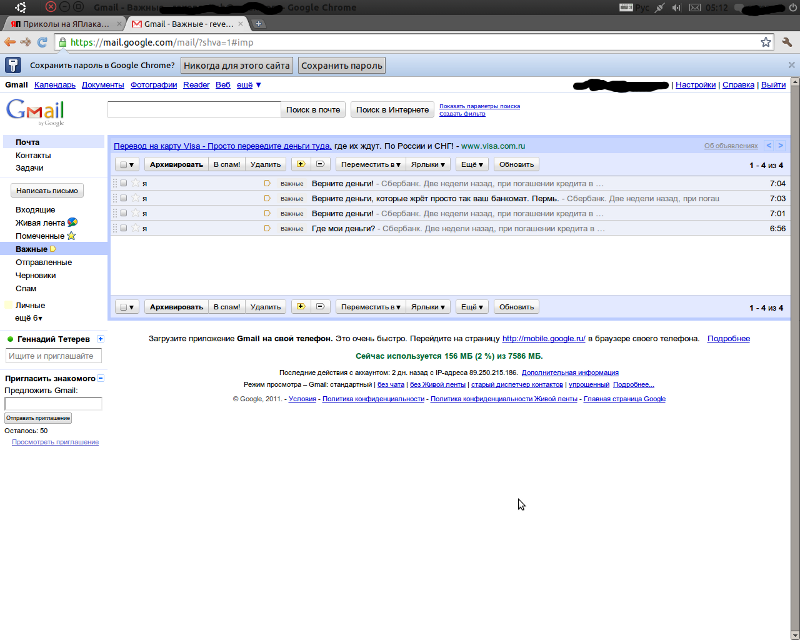Expand the bottom toolbar 'Ещё' dropdown
Viewport: 800px width, 640px height.
[472, 307]
